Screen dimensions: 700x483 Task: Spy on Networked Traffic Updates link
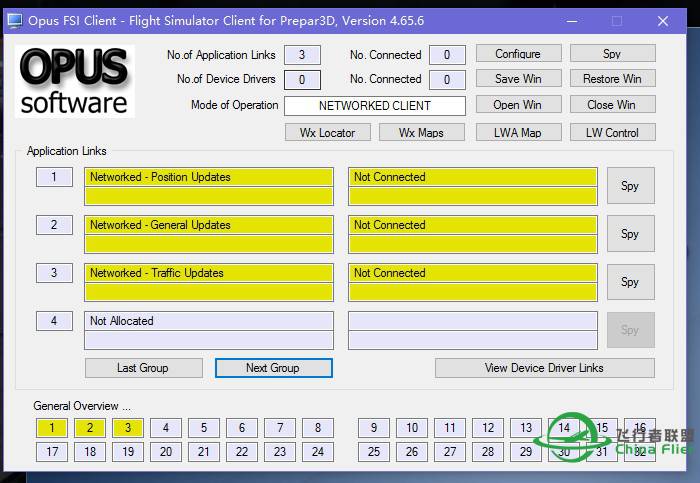(630, 282)
